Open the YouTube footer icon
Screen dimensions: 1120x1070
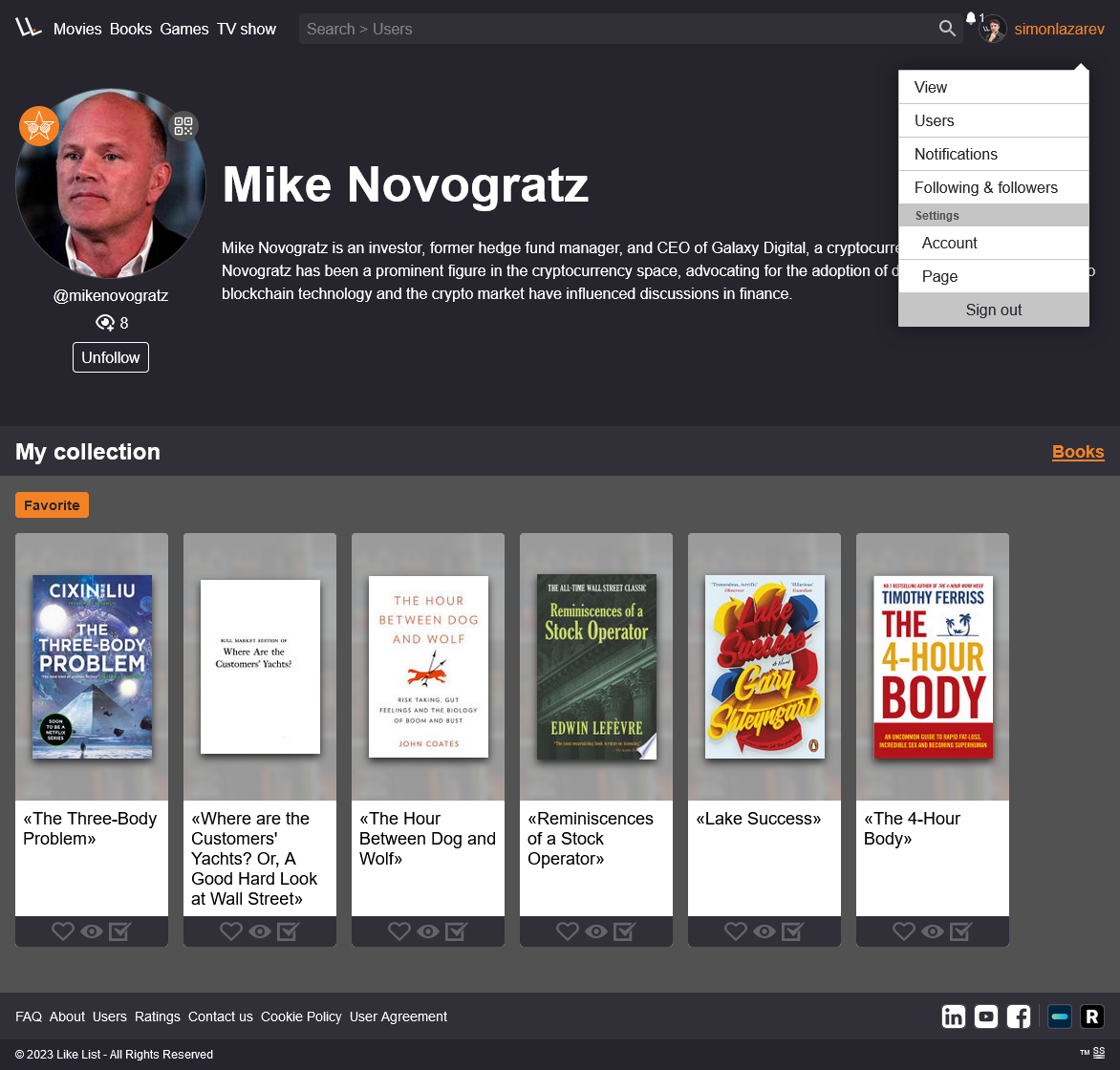tap(985, 1016)
